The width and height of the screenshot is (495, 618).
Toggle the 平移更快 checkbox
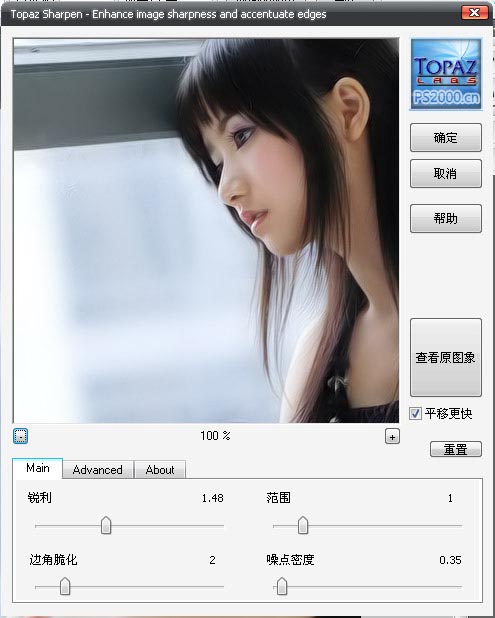point(415,413)
